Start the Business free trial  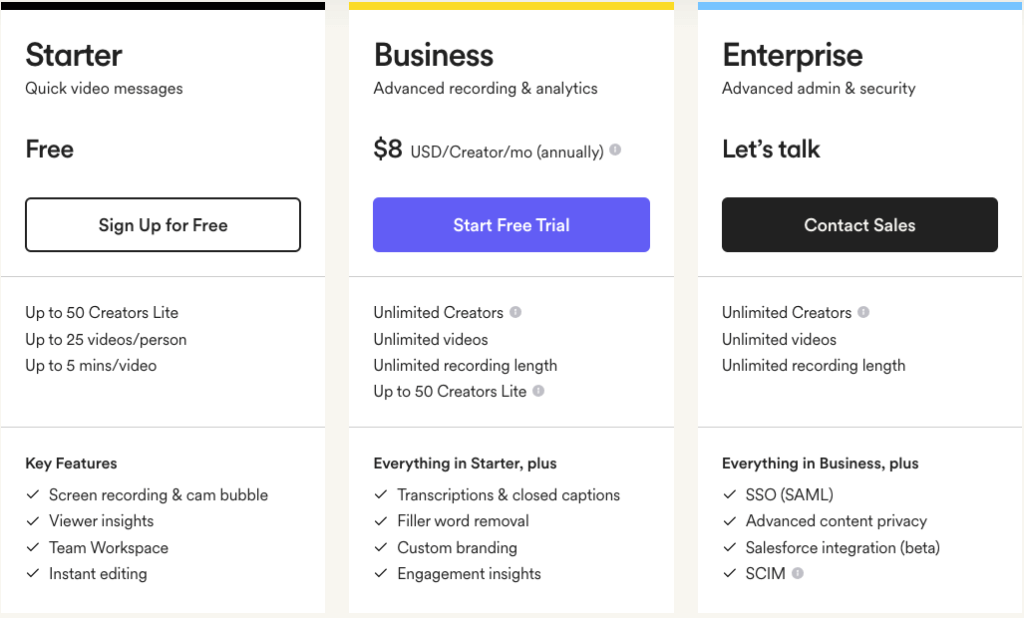coord(511,225)
